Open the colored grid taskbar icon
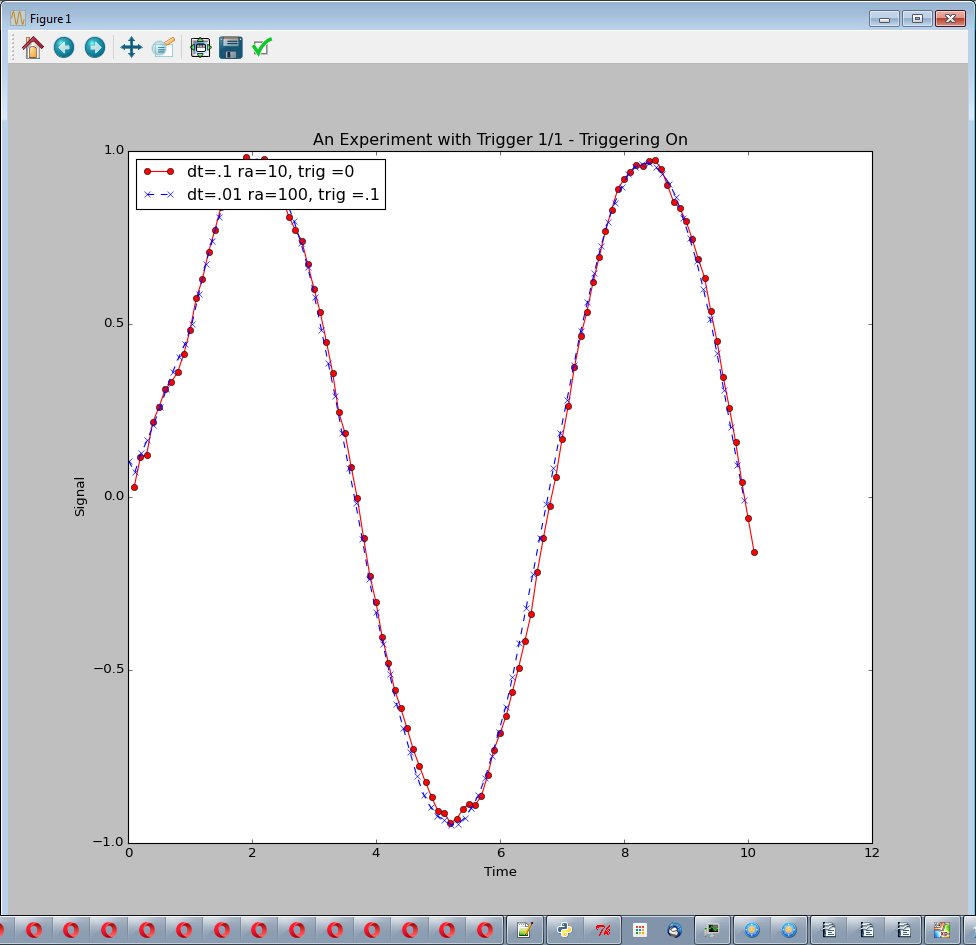The height and width of the screenshot is (945, 976). pos(639,930)
